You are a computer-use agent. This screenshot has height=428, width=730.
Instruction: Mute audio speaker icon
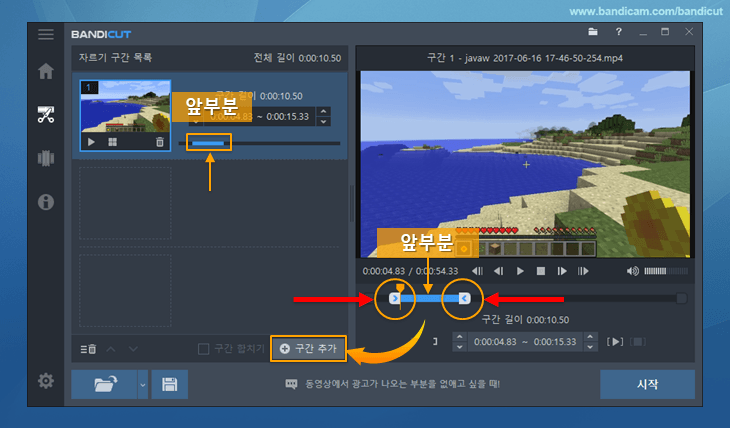632,271
